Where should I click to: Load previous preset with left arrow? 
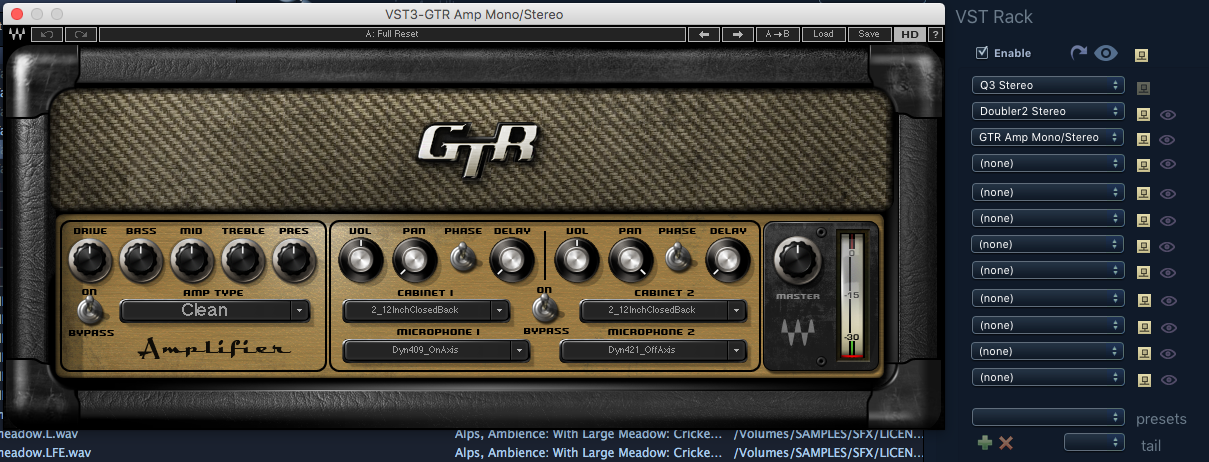704,34
